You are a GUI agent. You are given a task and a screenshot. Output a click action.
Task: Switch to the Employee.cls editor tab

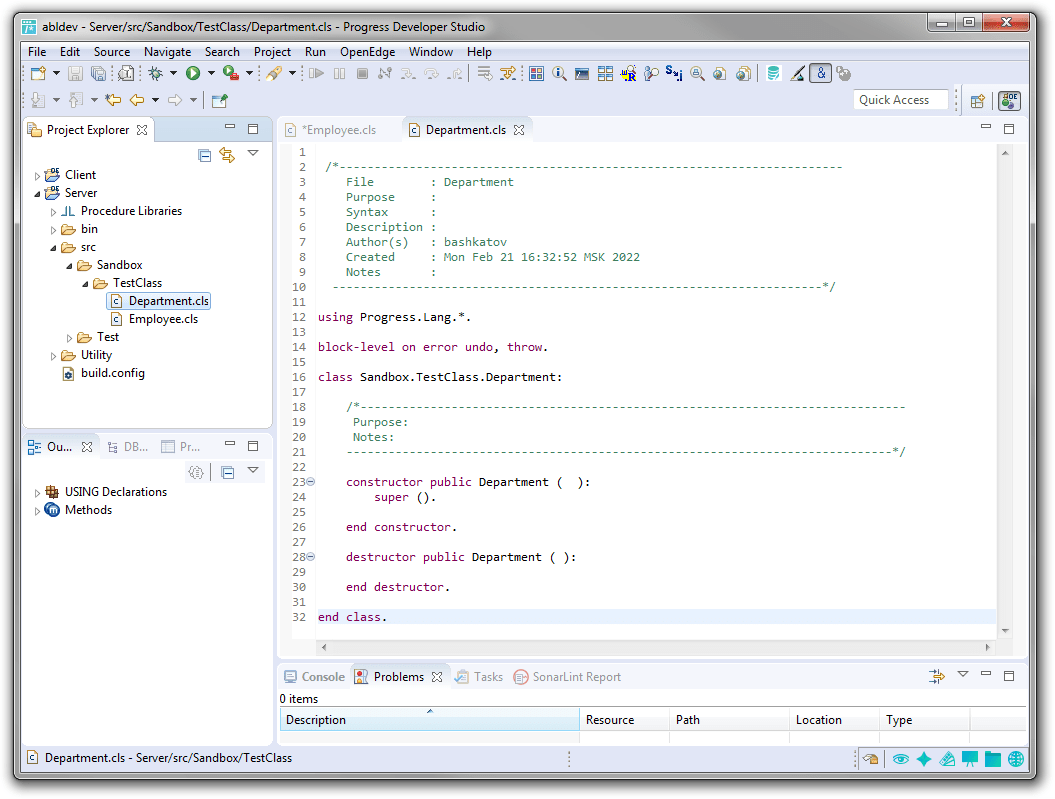coord(338,130)
